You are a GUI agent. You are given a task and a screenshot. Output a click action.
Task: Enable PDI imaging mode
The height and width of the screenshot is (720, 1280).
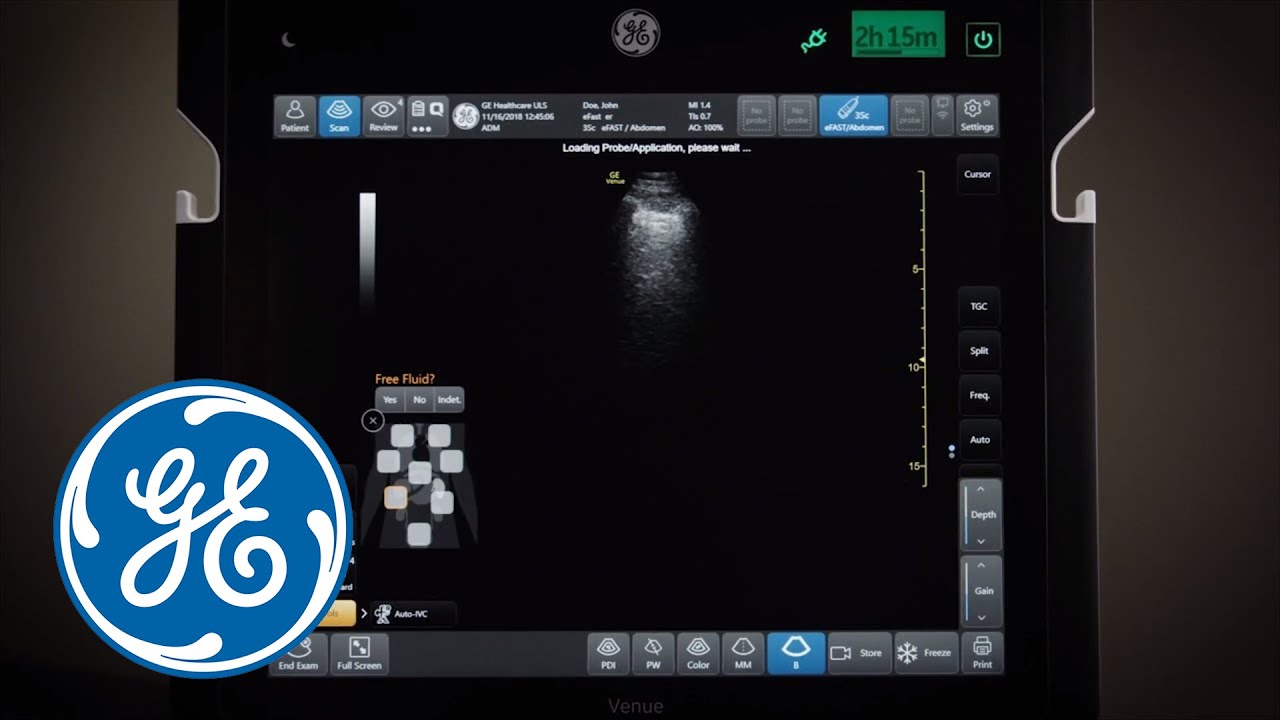tap(609, 653)
